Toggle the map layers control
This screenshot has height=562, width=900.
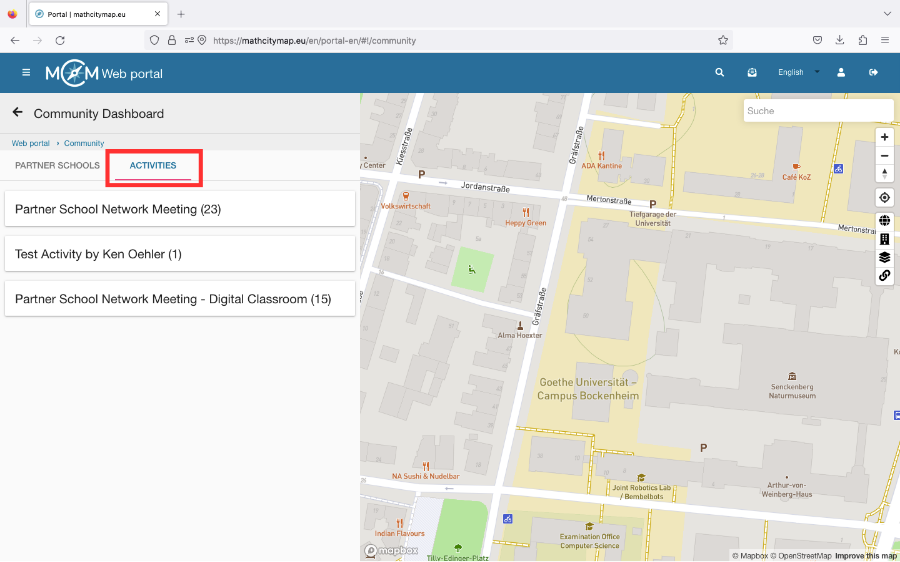884,257
